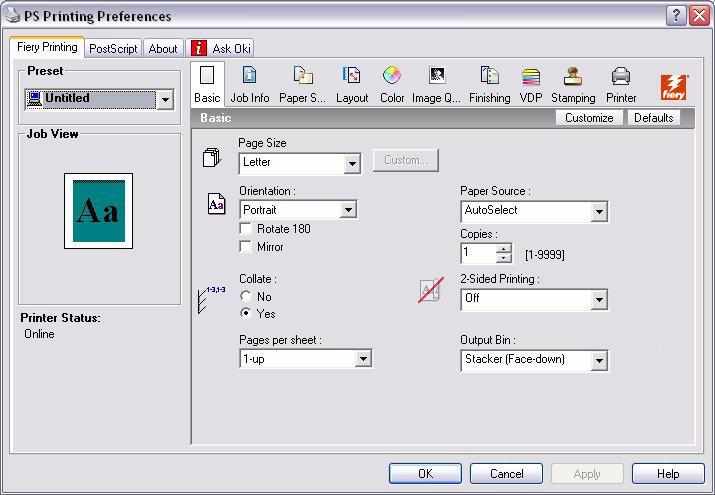This screenshot has height=495, width=715.
Task: Click the Help button
Action: [x=668, y=474]
